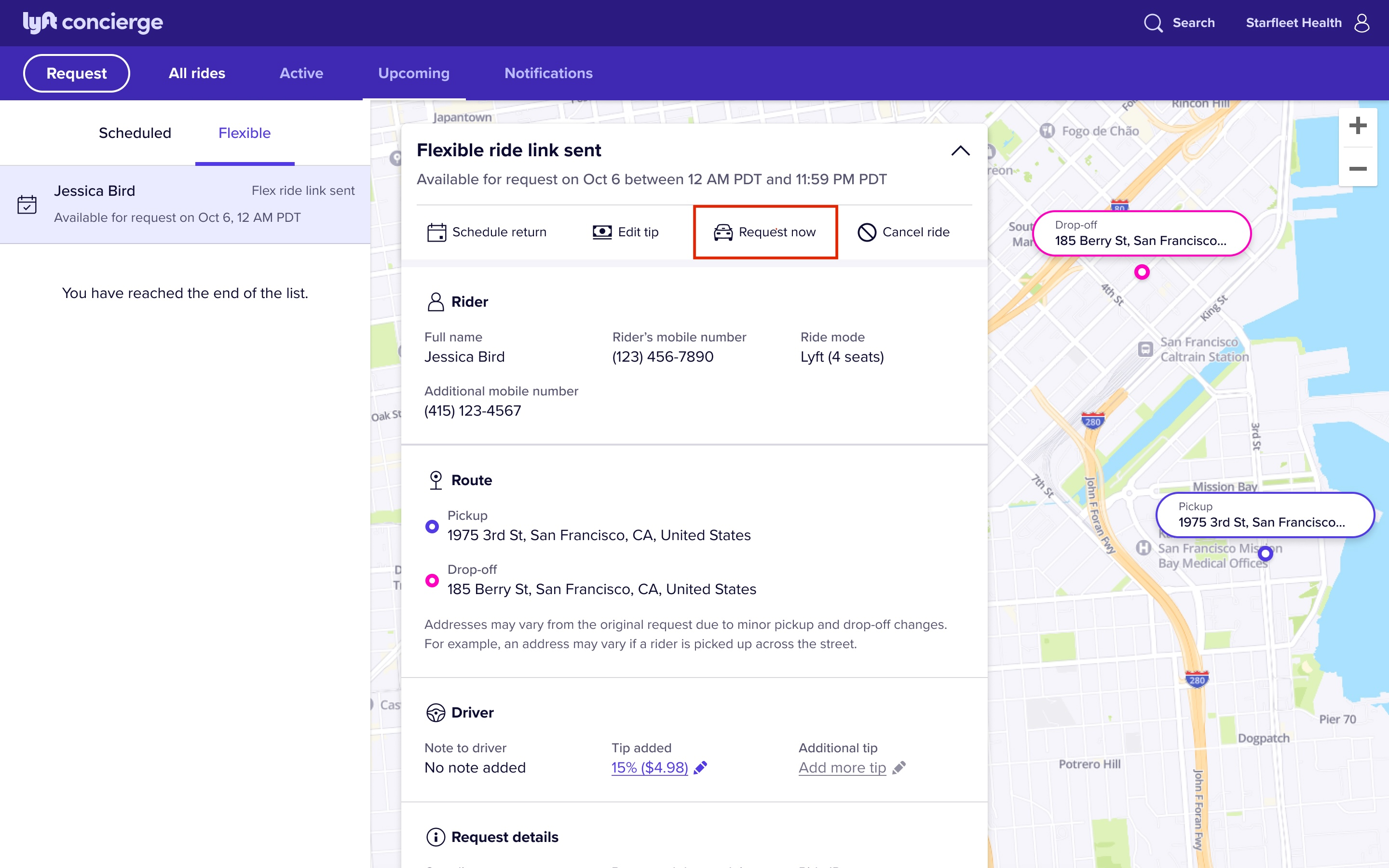This screenshot has width=1389, height=868.
Task: Switch to the Active tab
Action: click(x=301, y=73)
